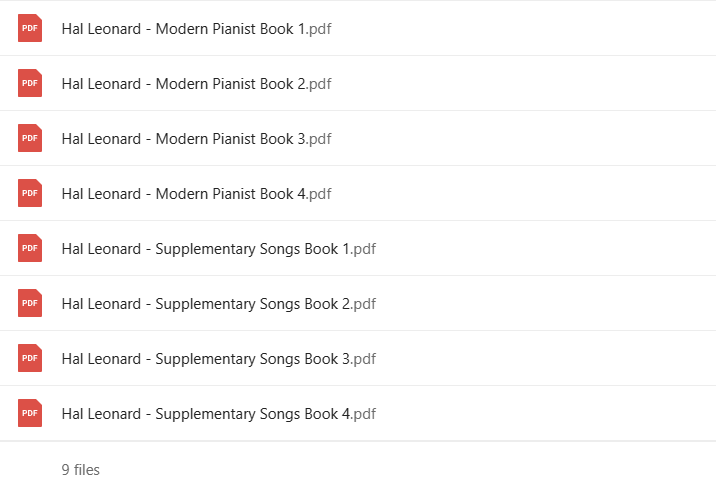Screen dimensions: 716x491
Task: Click the PDF icon for Modern Pianist Book 3
Action: coord(30,138)
